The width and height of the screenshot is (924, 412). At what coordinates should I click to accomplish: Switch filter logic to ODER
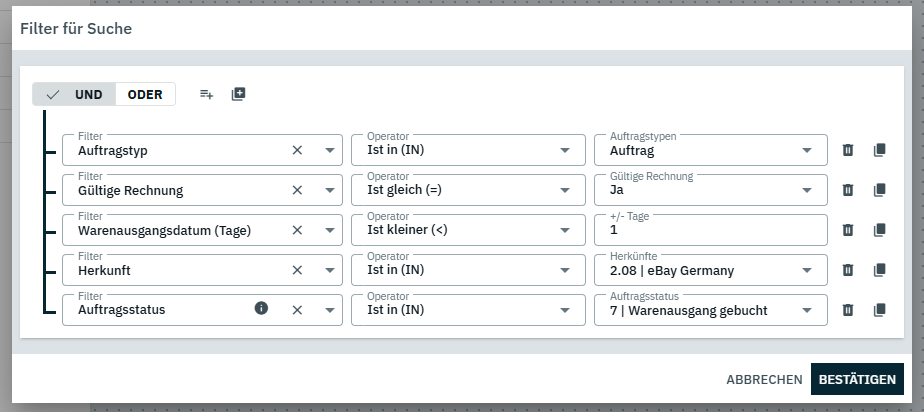145,94
